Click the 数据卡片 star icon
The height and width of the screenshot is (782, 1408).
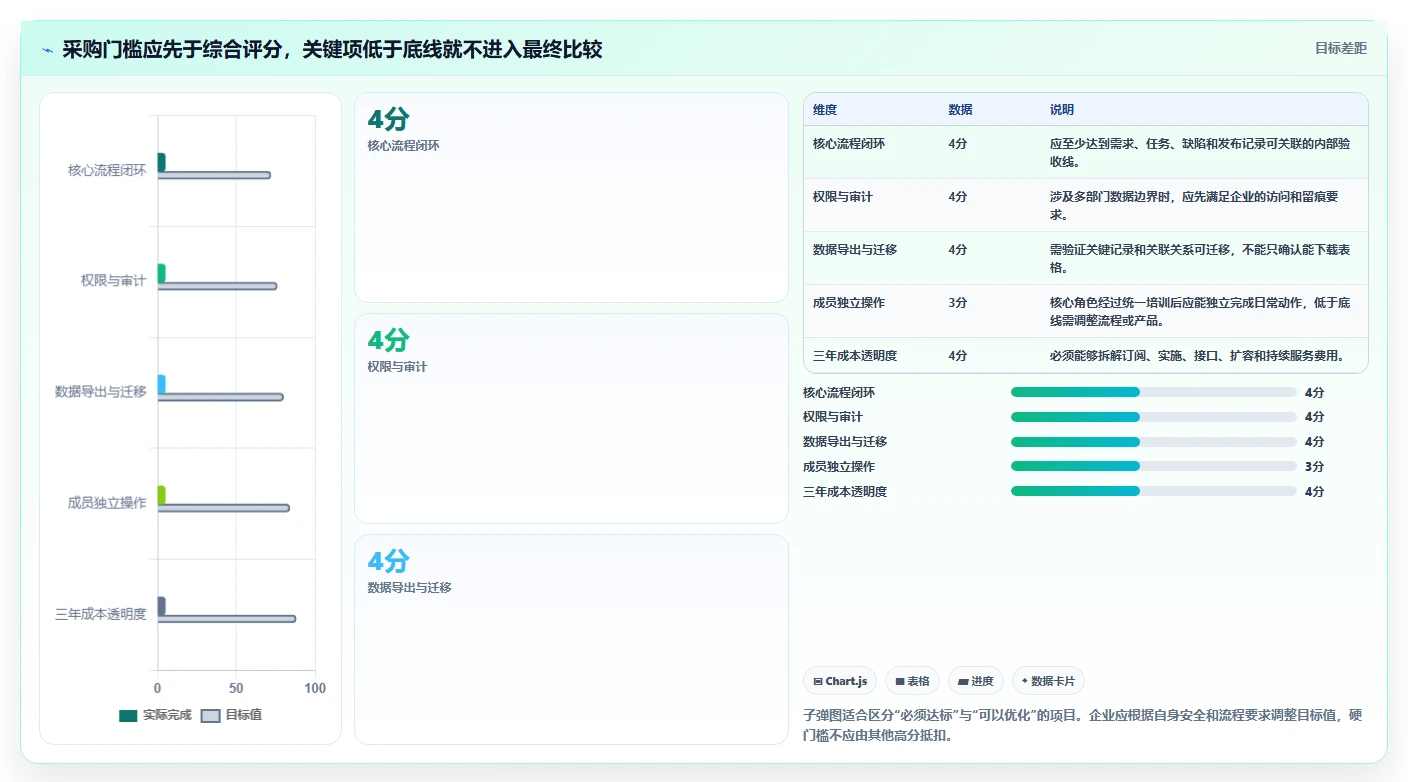[x=1025, y=681]
